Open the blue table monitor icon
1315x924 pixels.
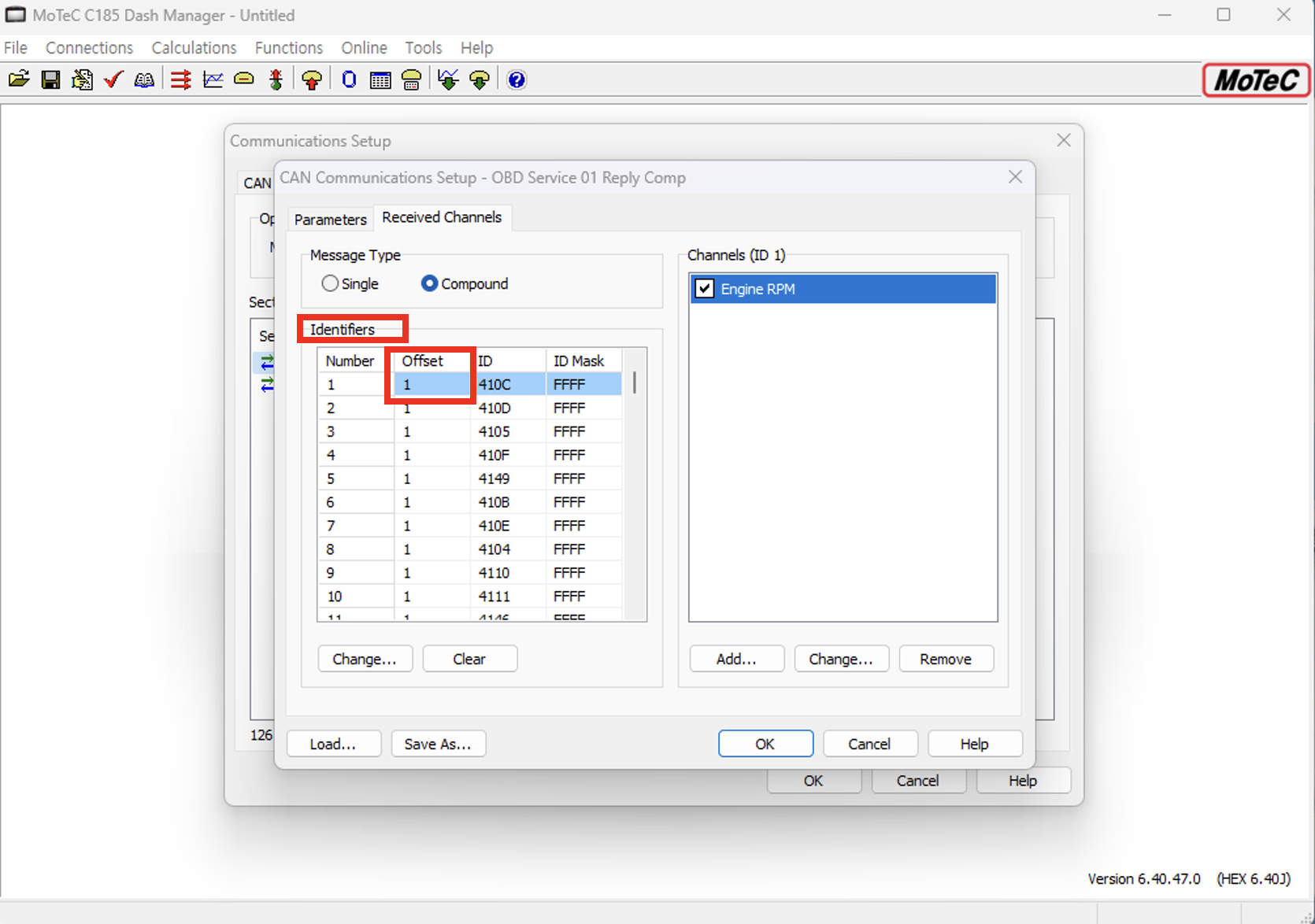click(380, 79)
